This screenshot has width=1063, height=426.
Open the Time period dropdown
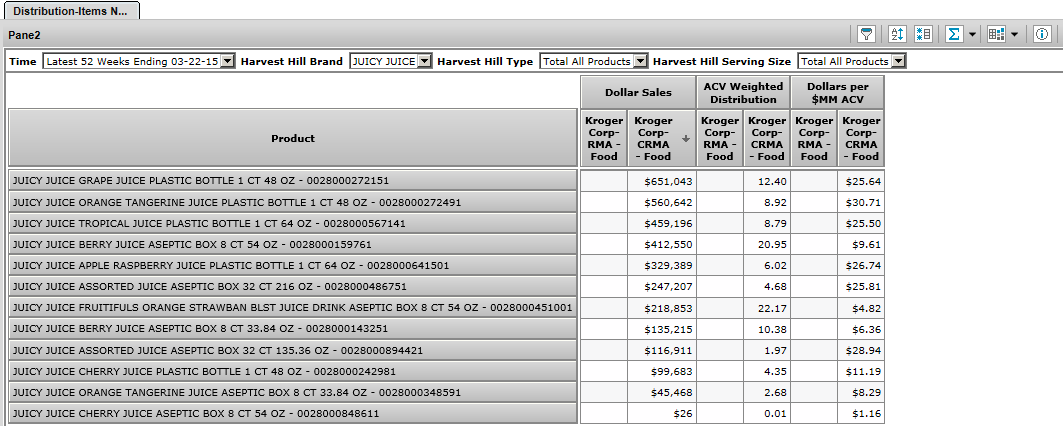[x=227, y=62]
